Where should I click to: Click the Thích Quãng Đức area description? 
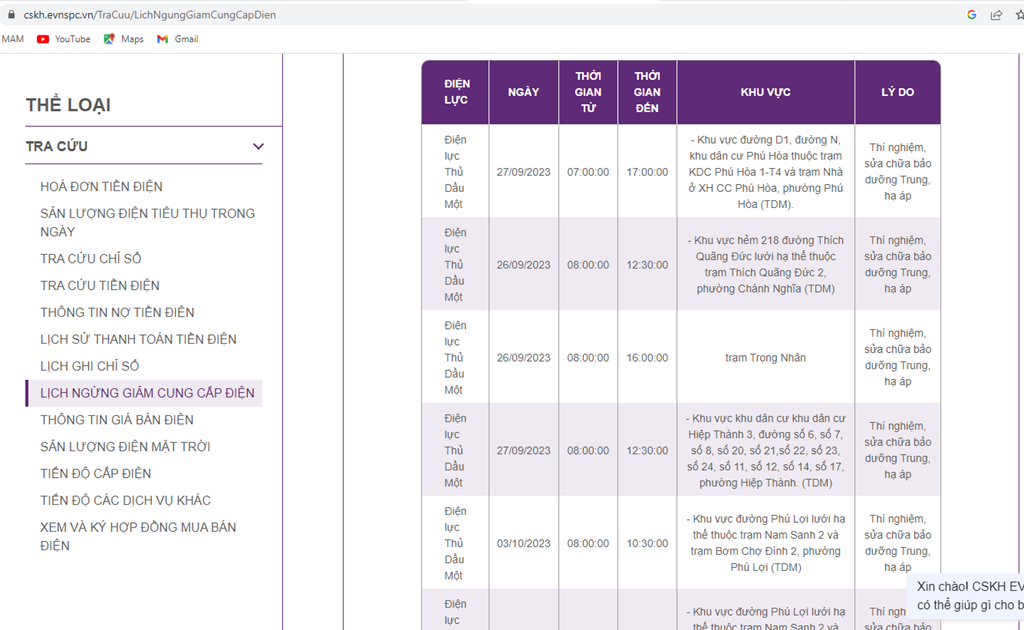coord(765,264)
